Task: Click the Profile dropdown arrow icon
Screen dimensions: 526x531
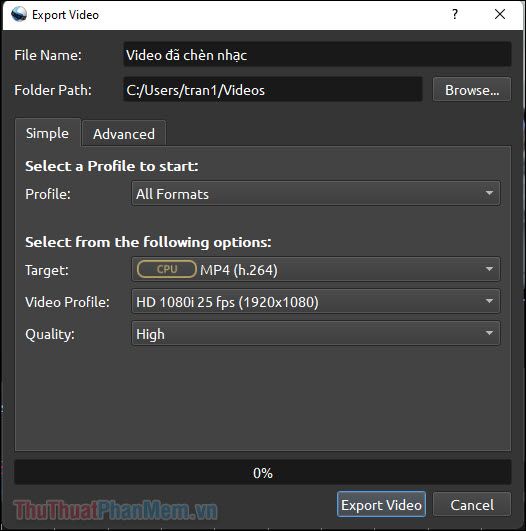Action: [489, 193]
